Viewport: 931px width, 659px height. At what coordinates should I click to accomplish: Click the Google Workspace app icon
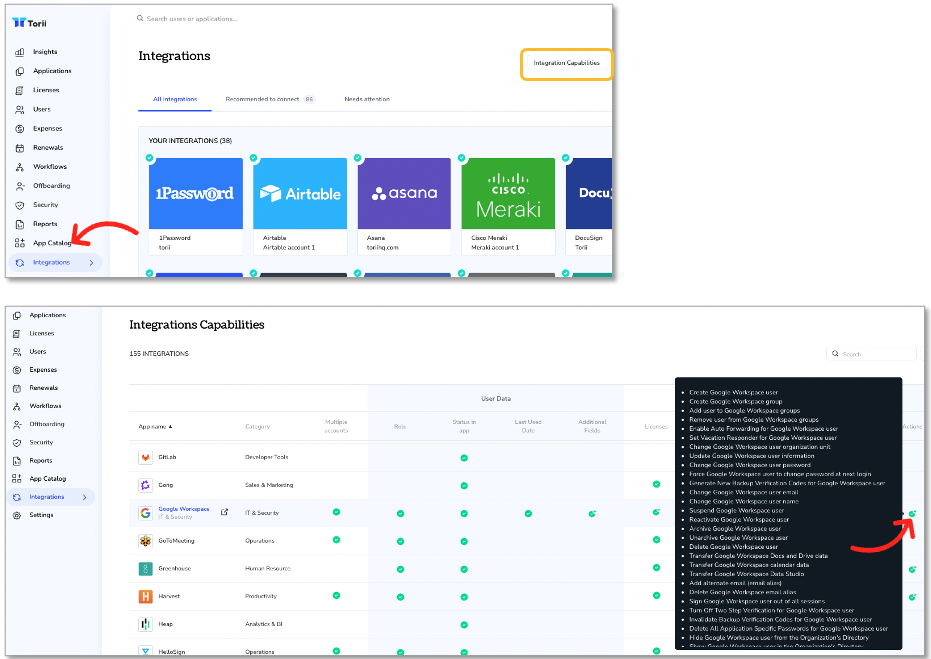click(145, 514)
